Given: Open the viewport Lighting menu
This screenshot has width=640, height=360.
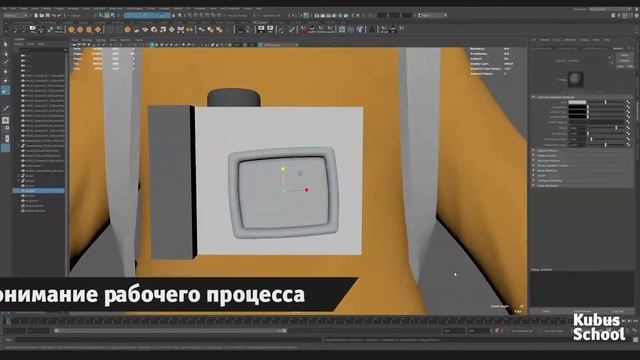Looking at the screenshot, I should point(100,40).
